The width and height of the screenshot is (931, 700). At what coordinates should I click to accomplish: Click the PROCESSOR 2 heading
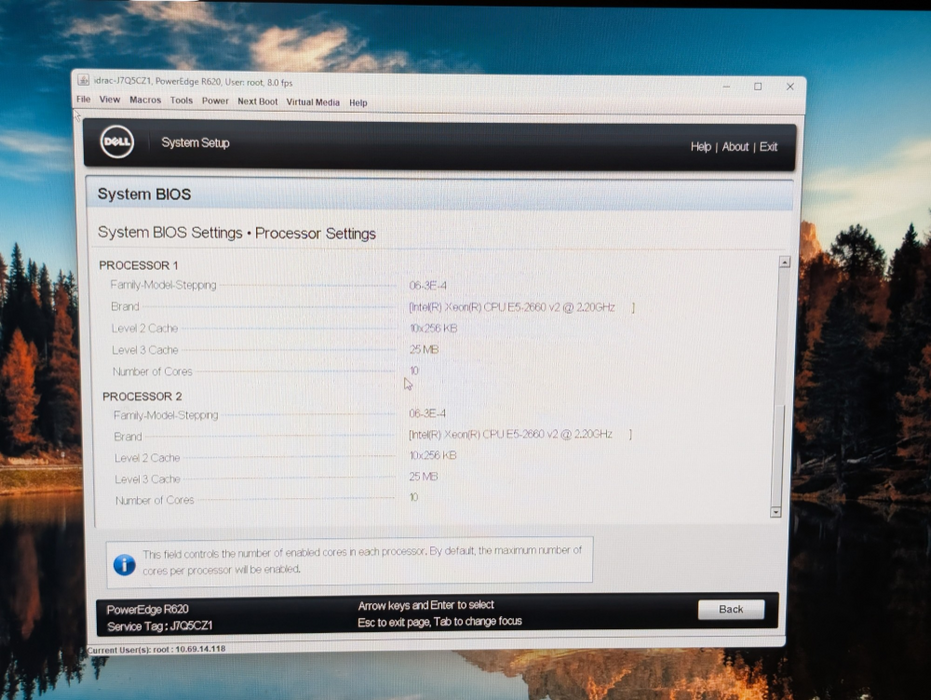pos(142,396)
